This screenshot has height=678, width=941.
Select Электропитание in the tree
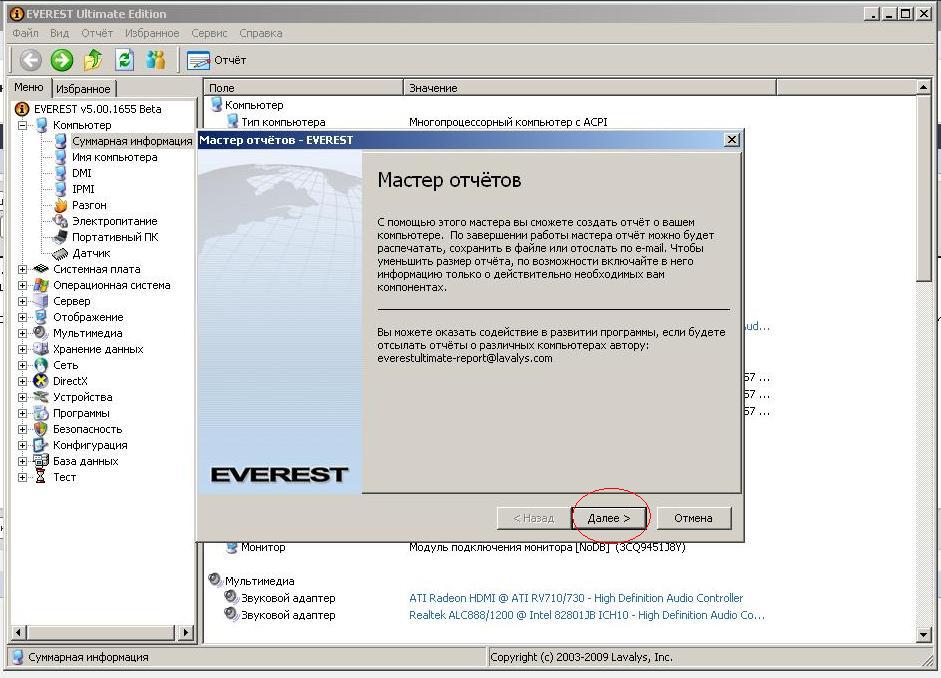(x=114, y=221)
